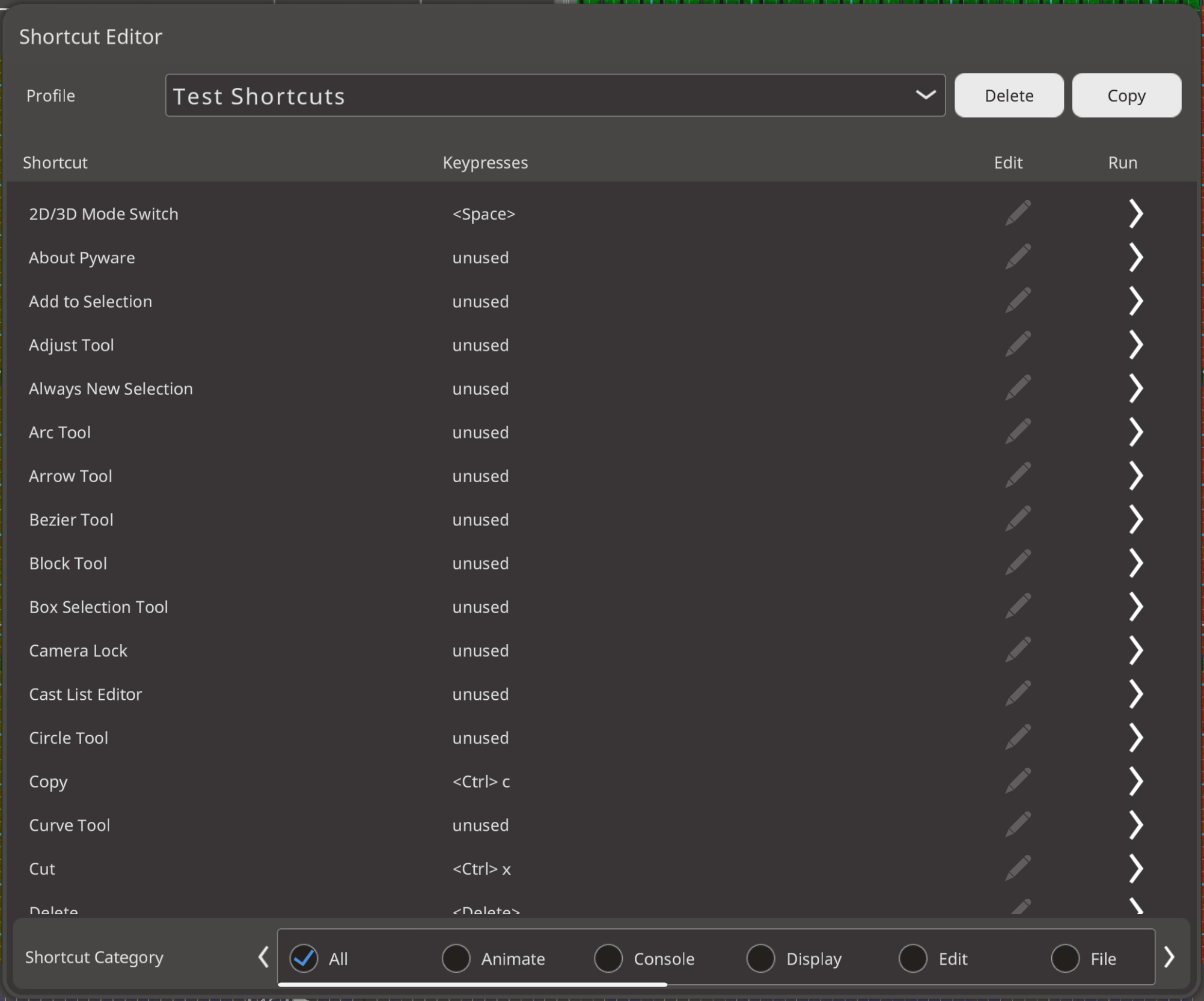
Task: Click pencil icon for Camera Lock
Action: [x=1018, y=650]
